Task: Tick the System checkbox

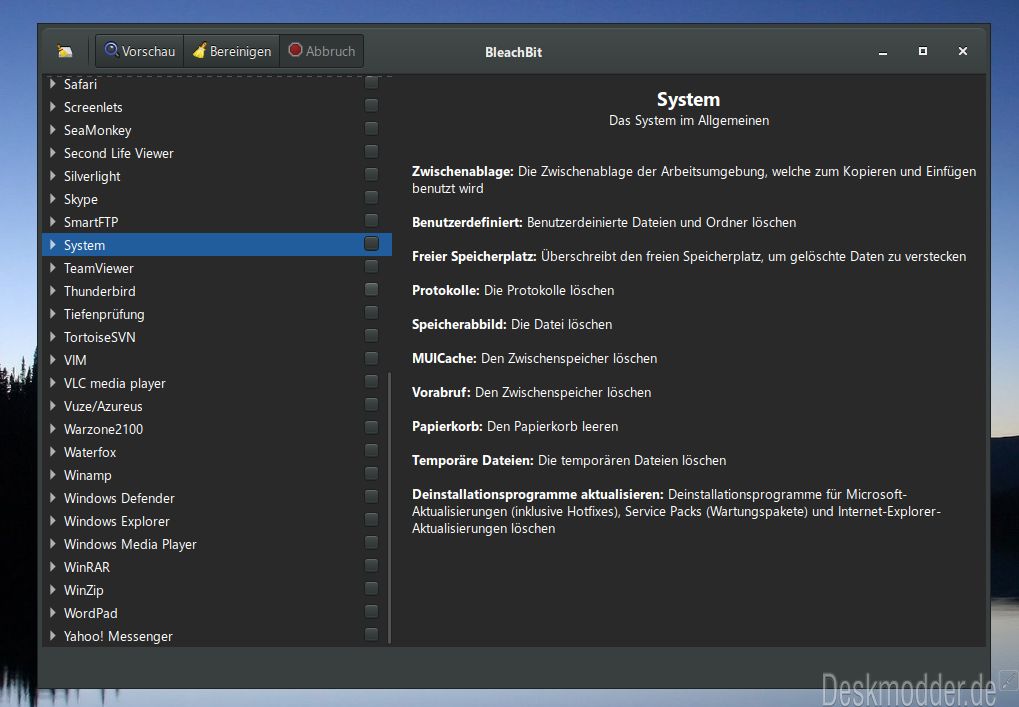Action: click(x=371, y=244)
